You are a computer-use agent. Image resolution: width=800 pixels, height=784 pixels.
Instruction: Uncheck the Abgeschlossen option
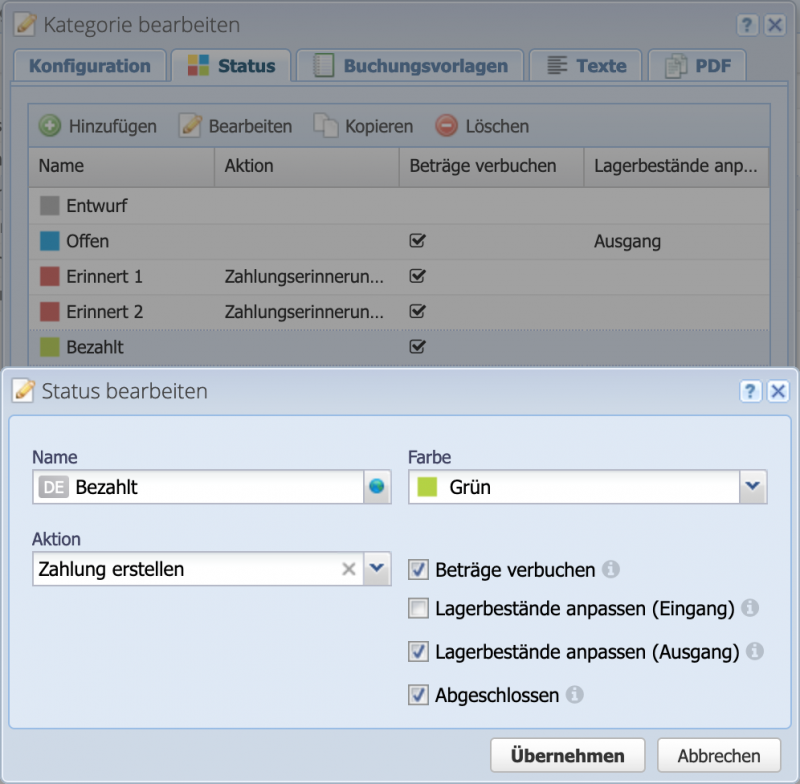pyautogui.click(x=418, y=695)
